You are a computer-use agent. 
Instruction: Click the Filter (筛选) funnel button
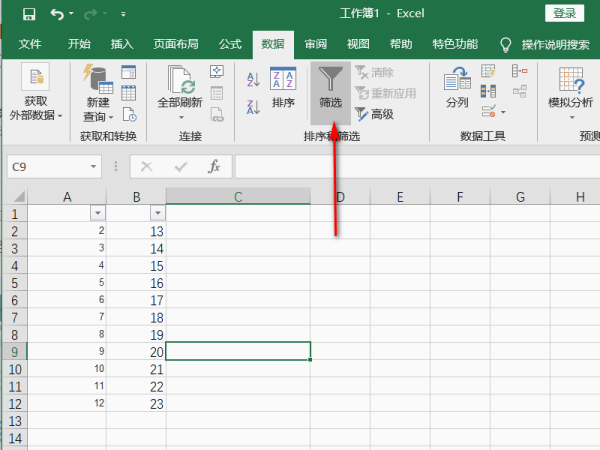click(330, 88)
